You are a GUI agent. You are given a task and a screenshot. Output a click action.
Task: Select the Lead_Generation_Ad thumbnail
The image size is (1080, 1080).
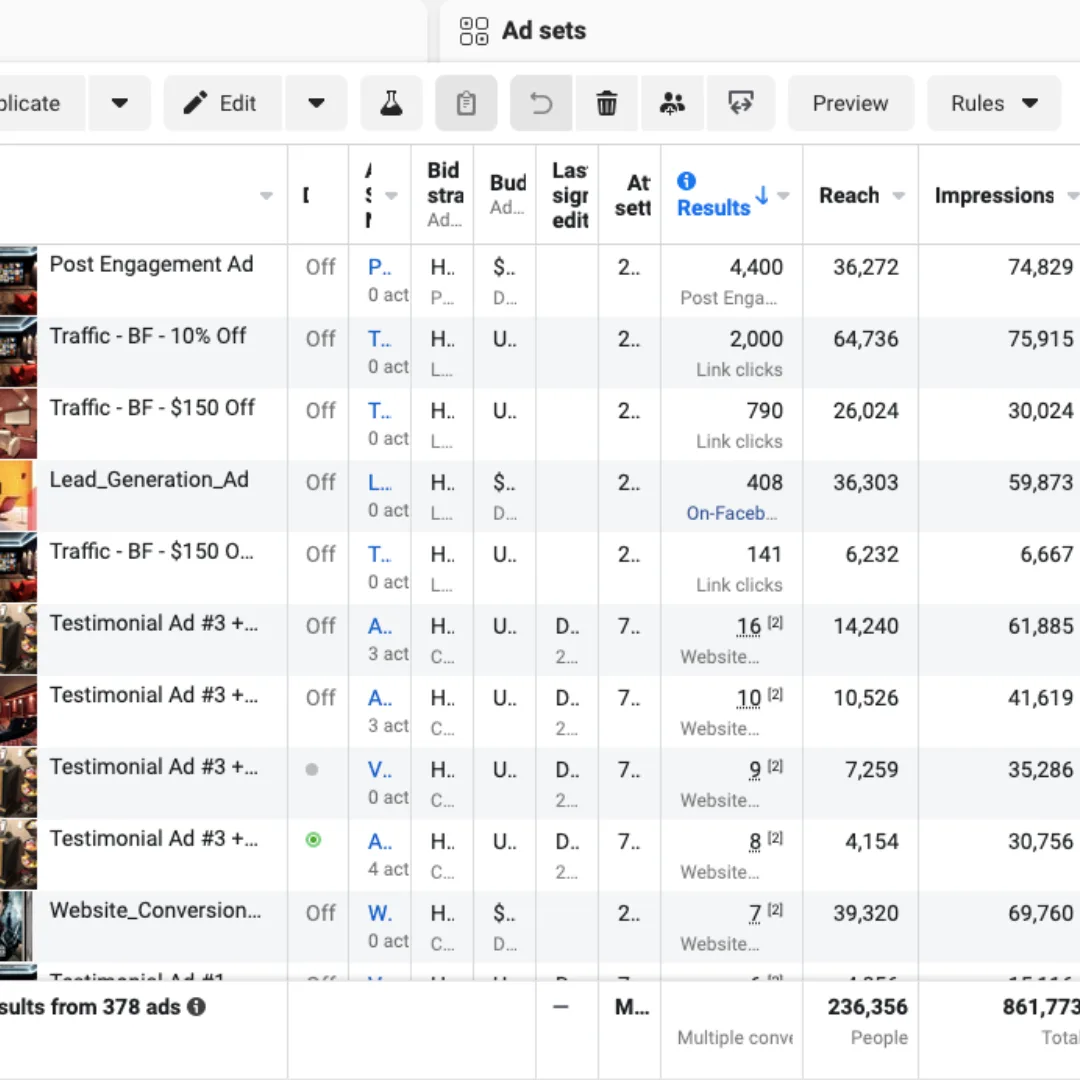[x=18, y=496]
